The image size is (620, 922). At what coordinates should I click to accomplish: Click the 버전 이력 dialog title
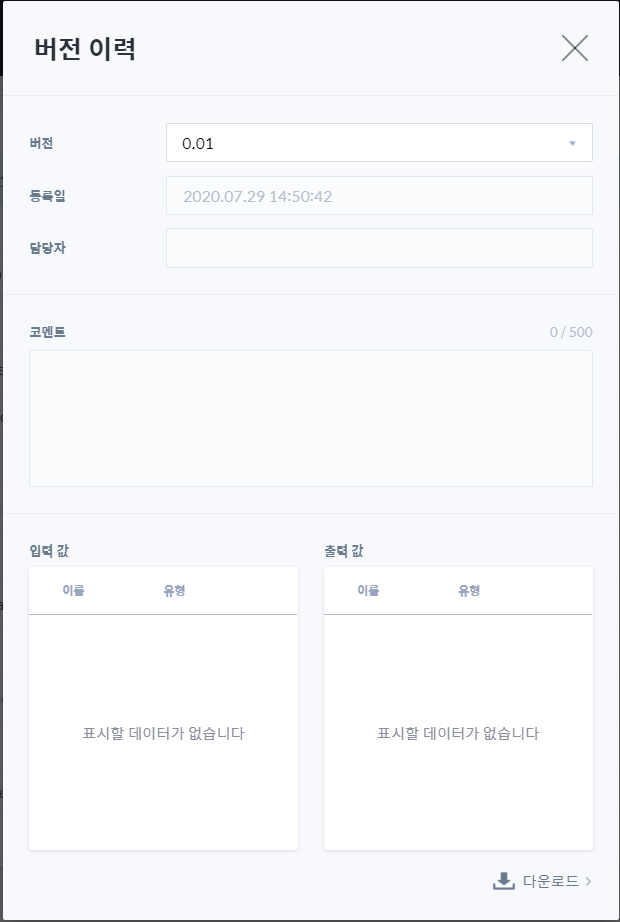point(85,48)
